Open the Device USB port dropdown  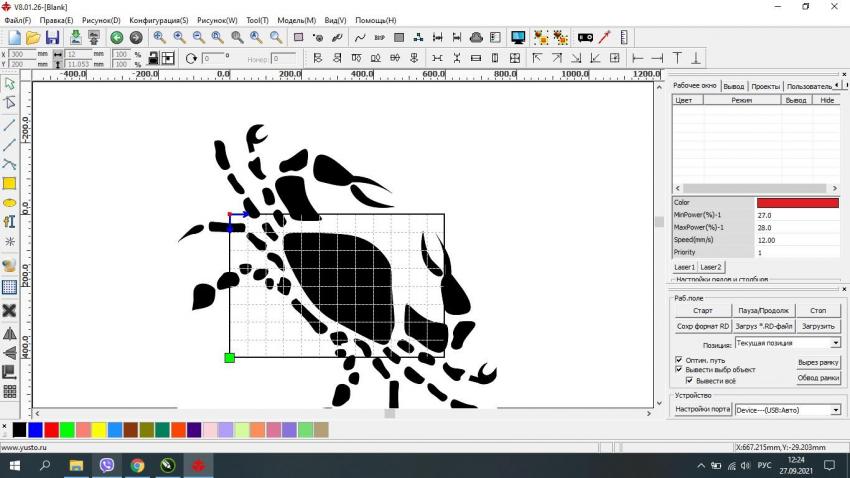coord(835,409)
